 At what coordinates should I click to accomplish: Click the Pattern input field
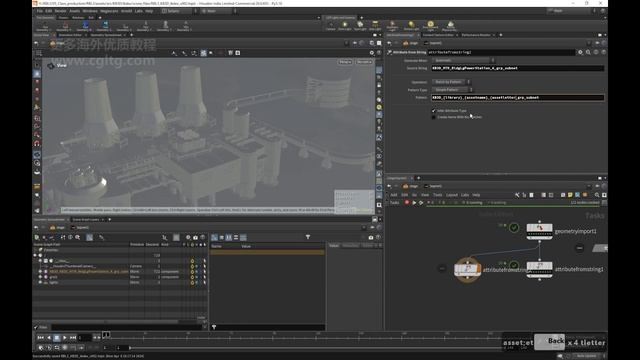(518, 98)
